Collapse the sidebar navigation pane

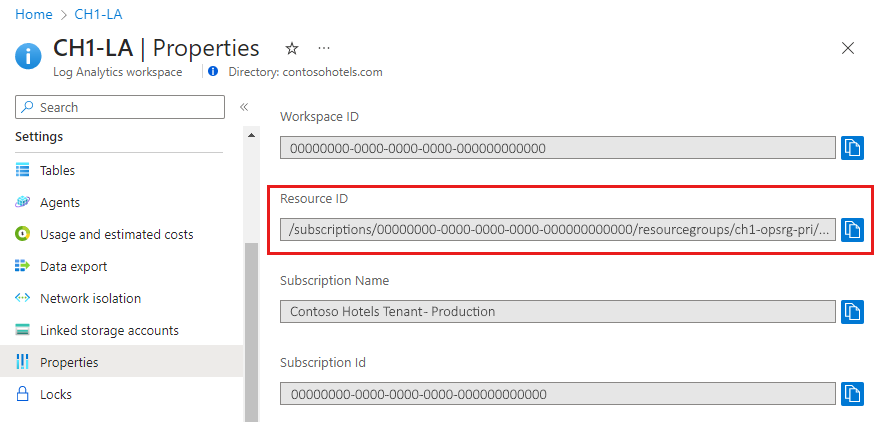[244, 107]
